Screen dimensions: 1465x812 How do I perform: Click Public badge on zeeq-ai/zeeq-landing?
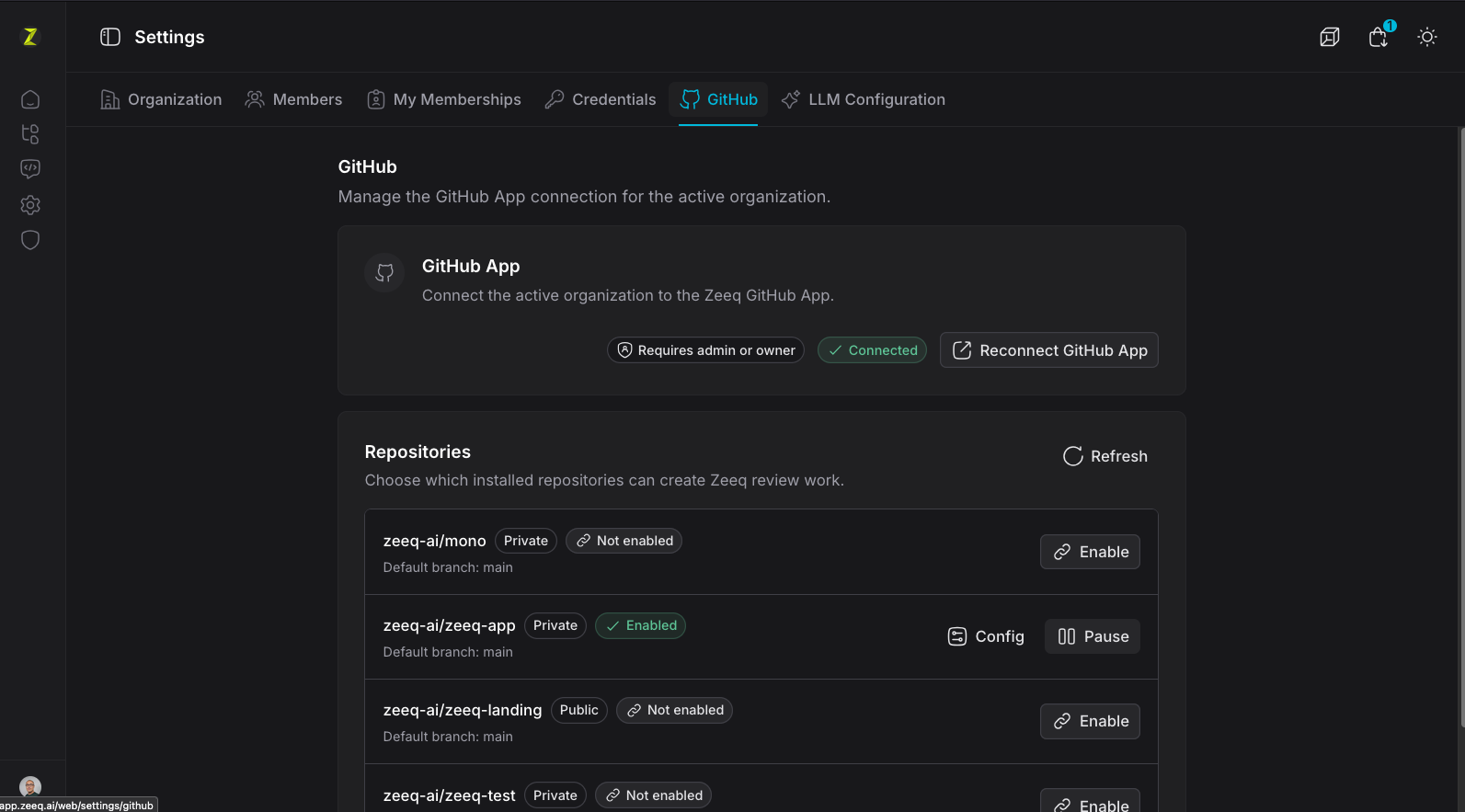coord(579,710)
